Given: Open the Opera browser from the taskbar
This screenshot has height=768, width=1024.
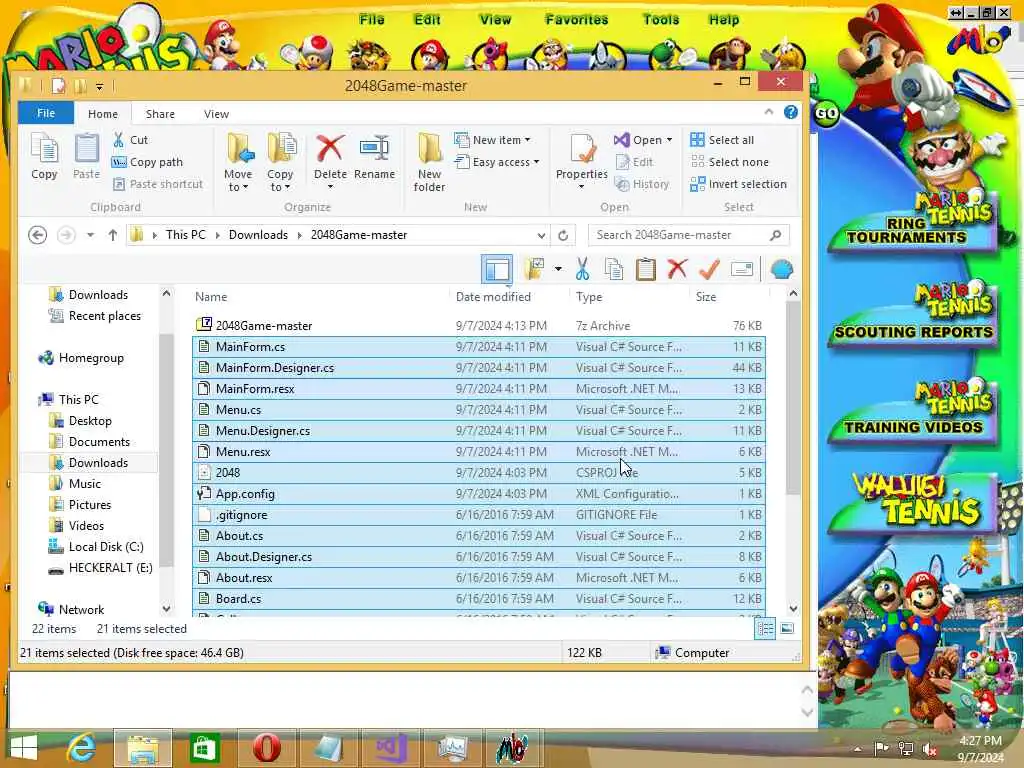Looking at the screenshot, I should click(x=266, y=747).
